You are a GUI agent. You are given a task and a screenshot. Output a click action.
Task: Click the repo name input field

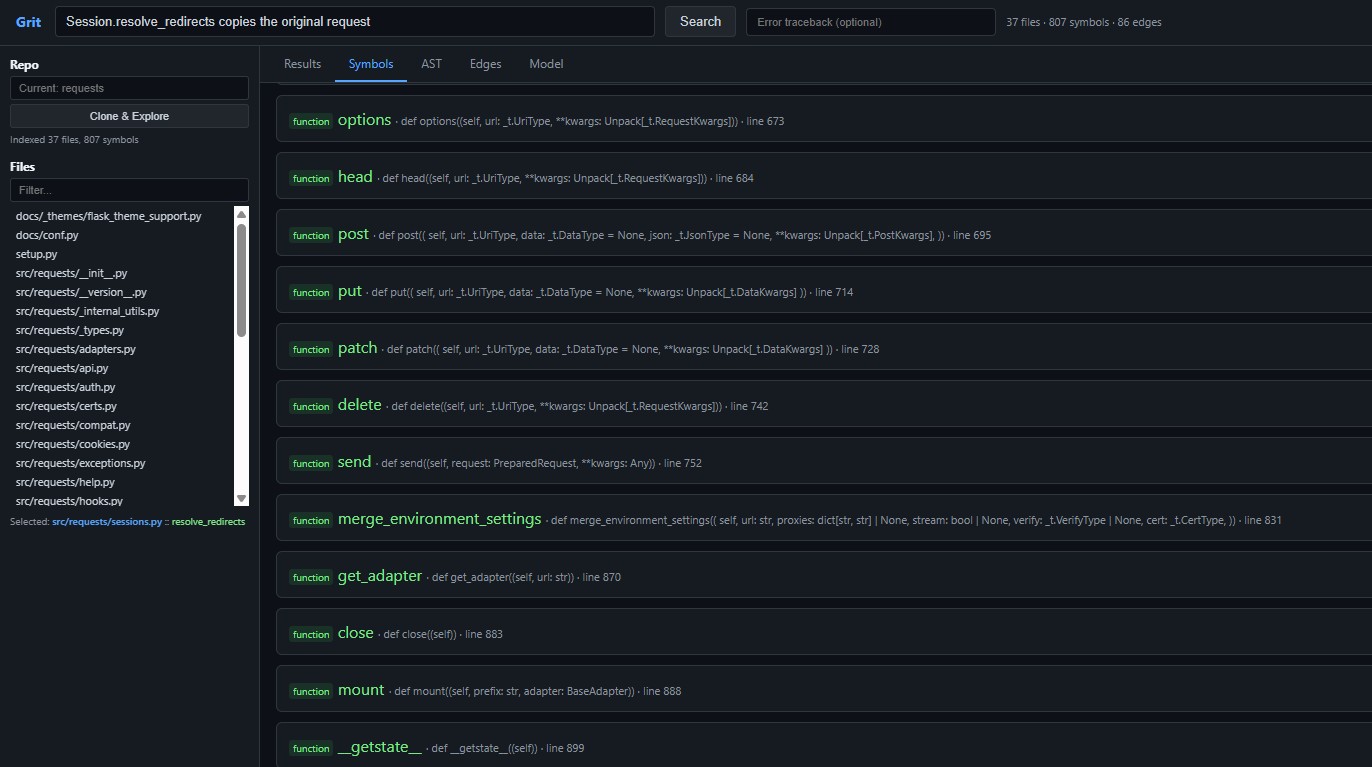[x=129, y=88]
